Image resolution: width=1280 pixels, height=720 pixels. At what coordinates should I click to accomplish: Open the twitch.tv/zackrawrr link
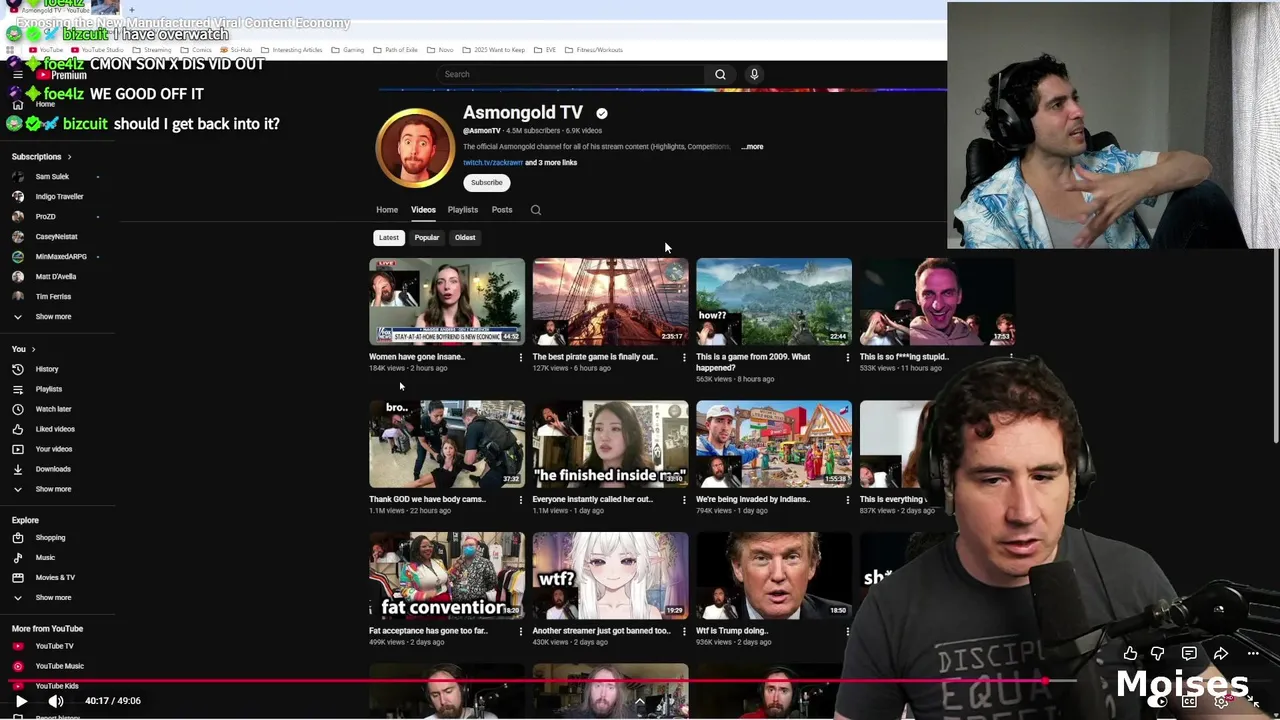tap(493, 162)
